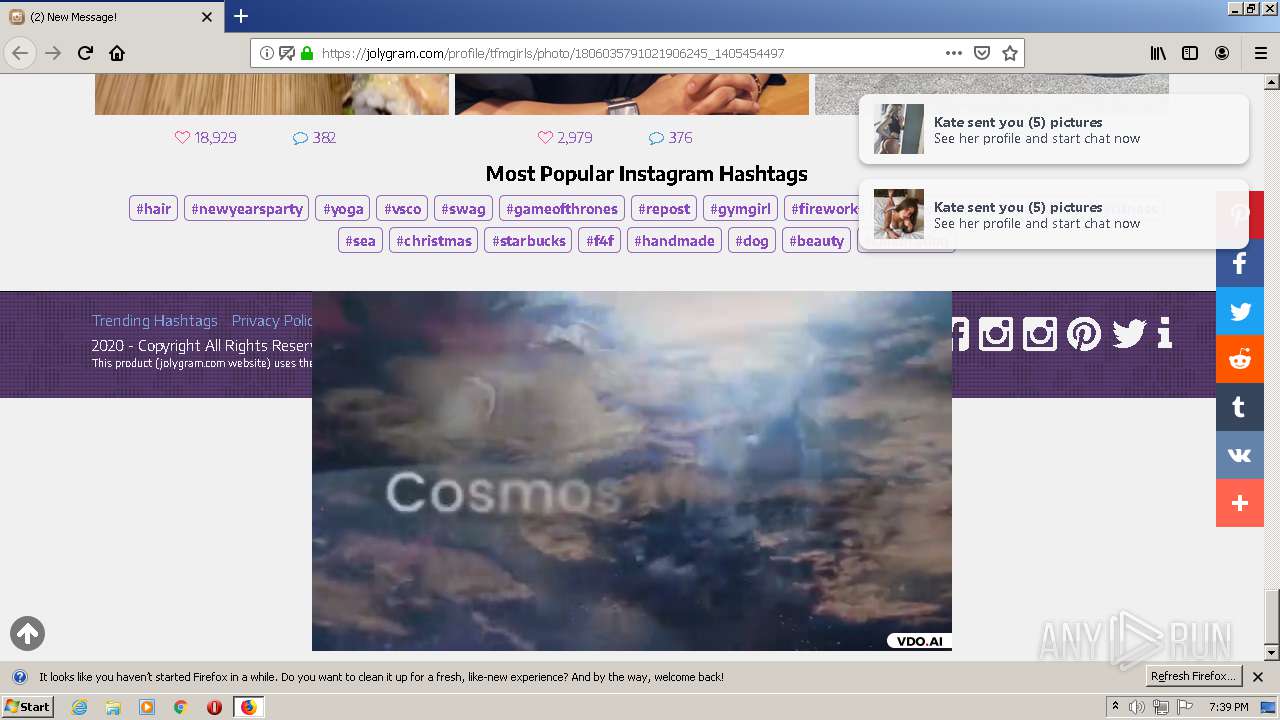Open the Privacy Policy footer link
The height and width of the screenshot is (720, 1280).
[x=272, y=321]
